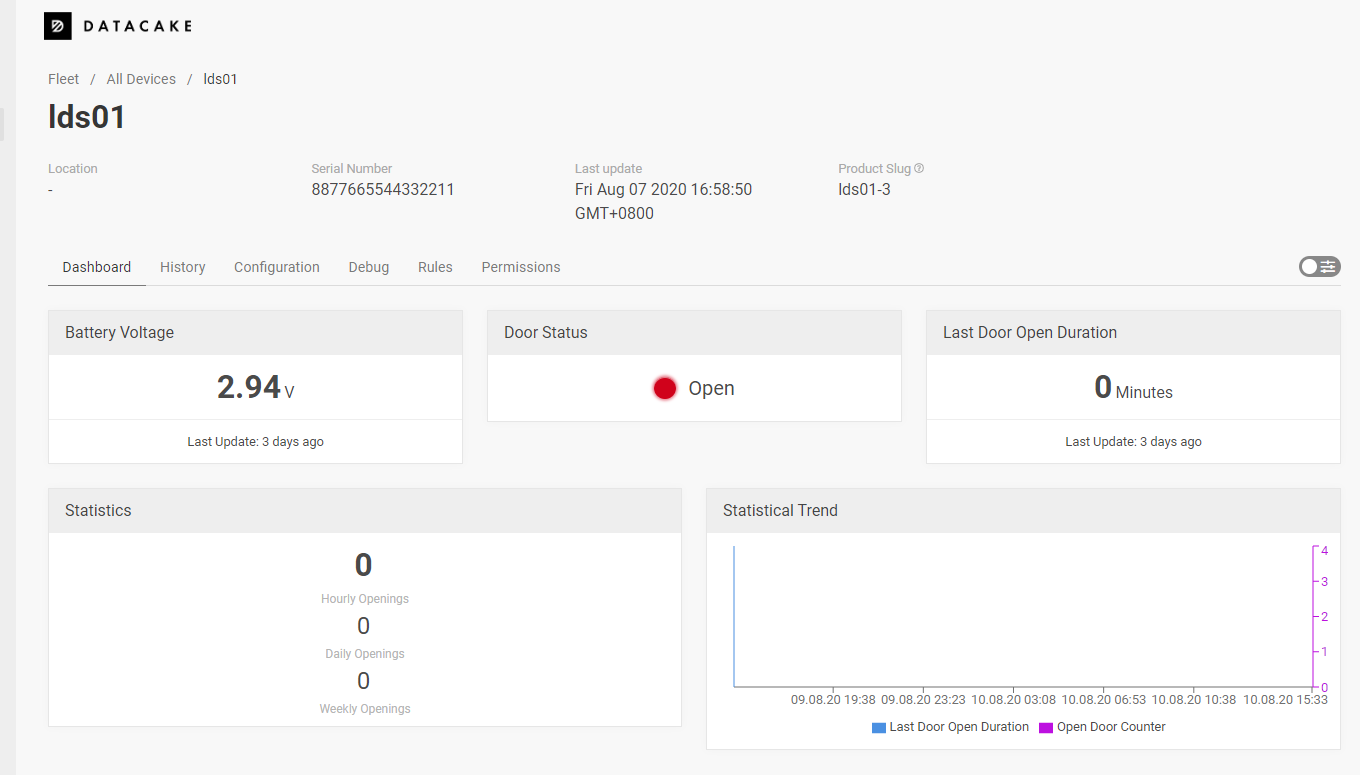This screenshot has height=775, width=1360.
Task: Select the Rules tab
Action: [435, 267]
